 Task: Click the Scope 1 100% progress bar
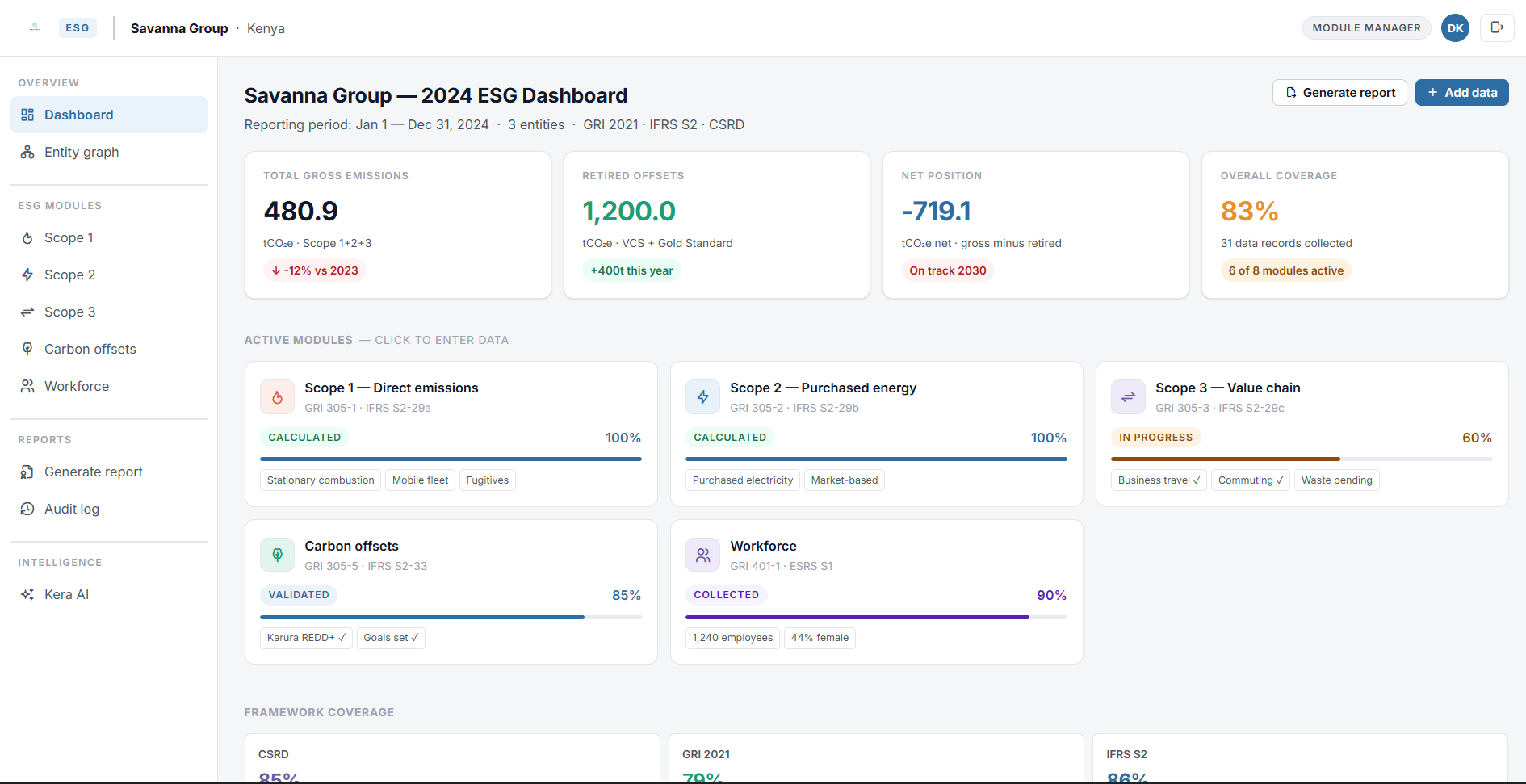click(451, 459)
